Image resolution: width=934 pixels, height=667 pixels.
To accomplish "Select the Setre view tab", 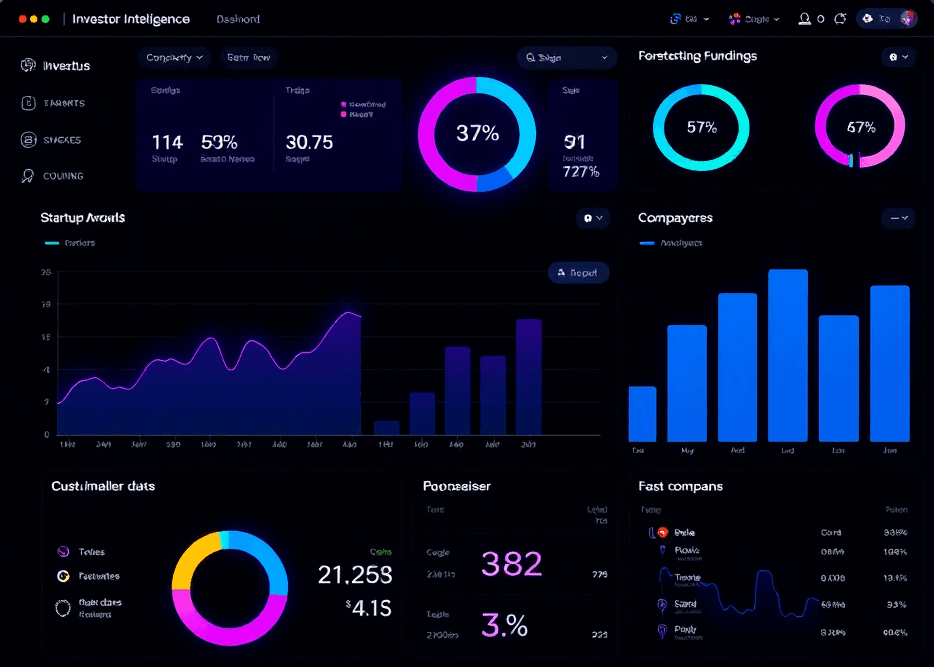I will (x=250, y=57).
